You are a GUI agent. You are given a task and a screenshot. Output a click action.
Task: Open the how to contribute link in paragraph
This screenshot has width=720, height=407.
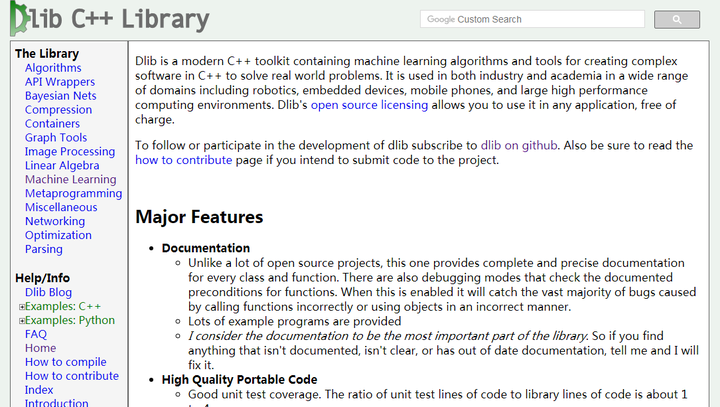pos(183,160)
